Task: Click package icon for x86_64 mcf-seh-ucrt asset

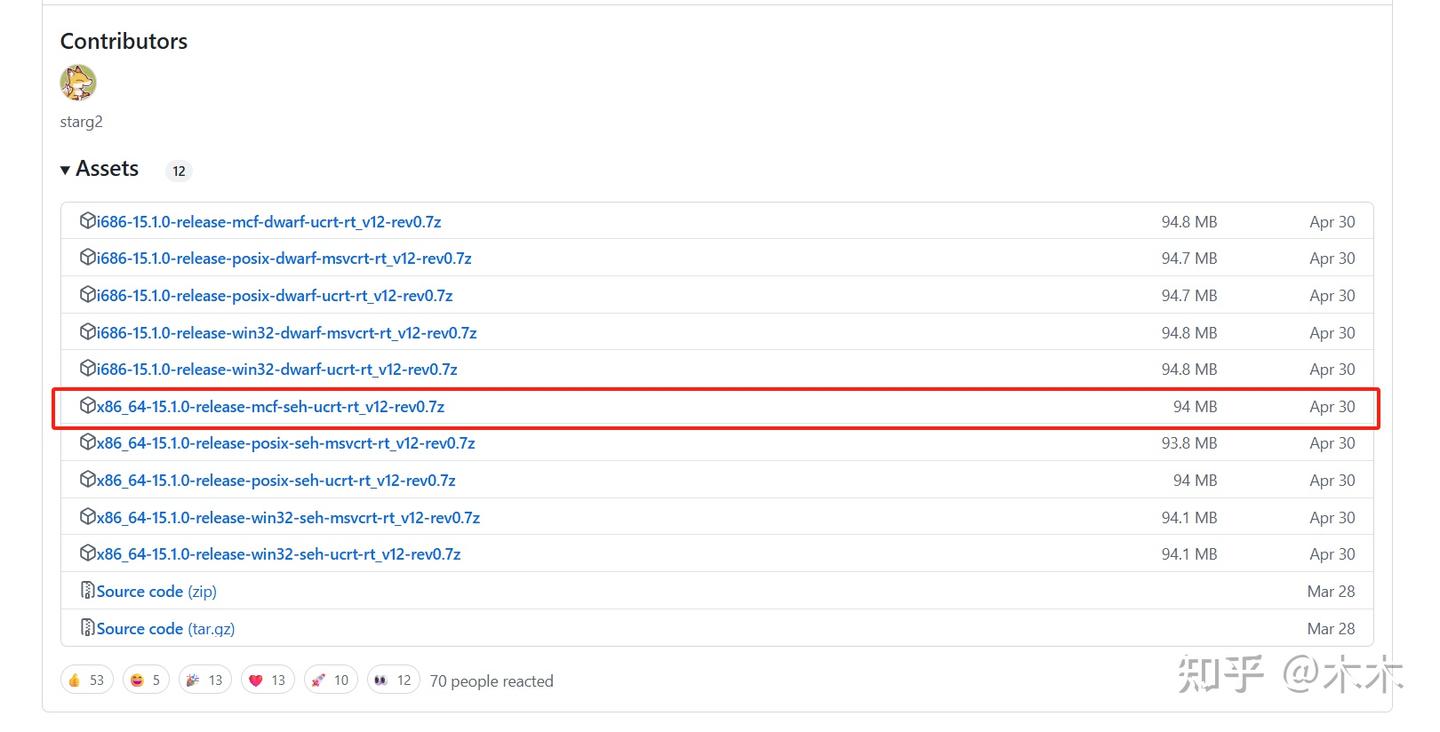Action: click(88, 406)
